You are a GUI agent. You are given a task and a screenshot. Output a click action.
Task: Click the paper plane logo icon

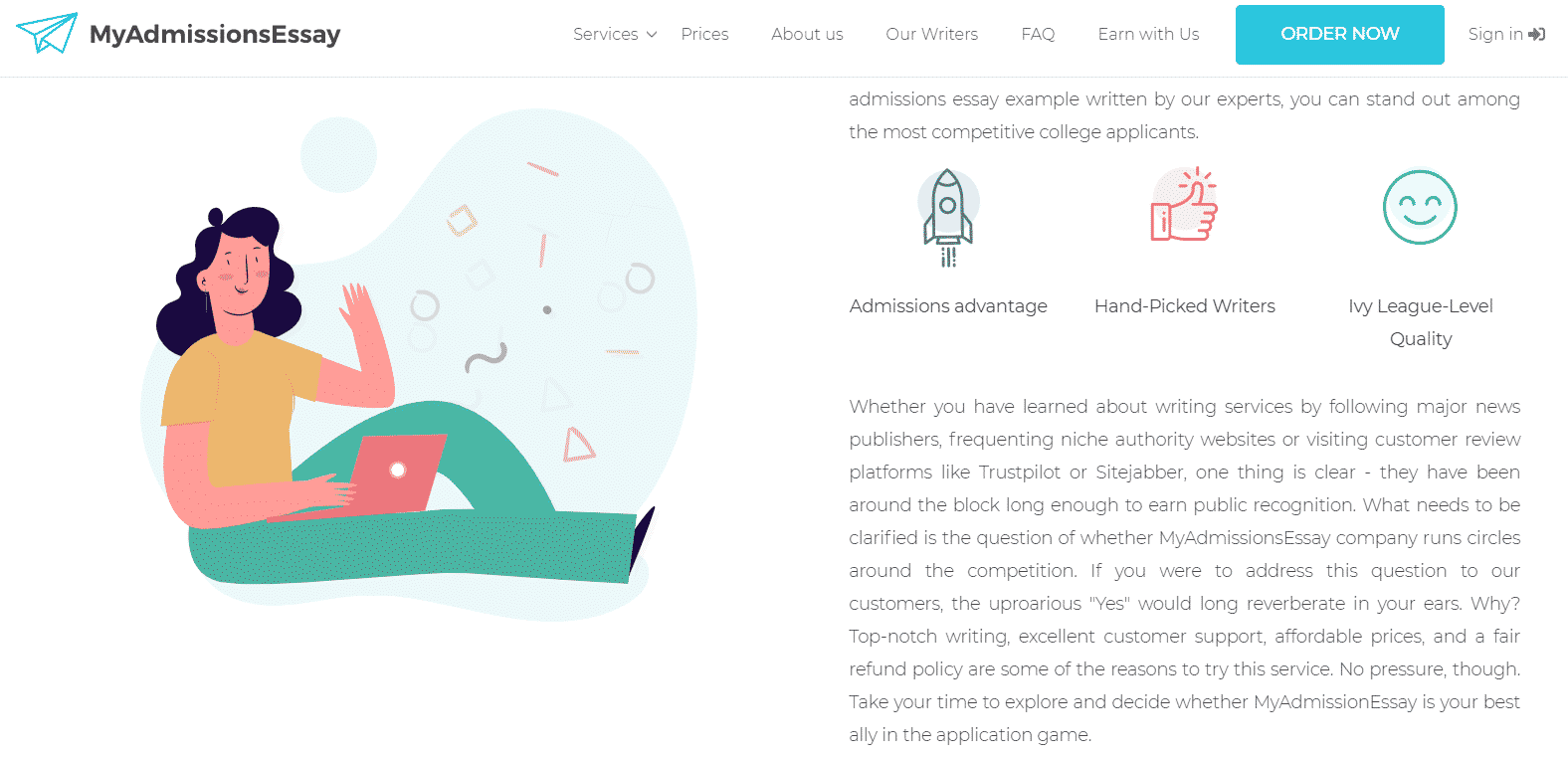tap(47, 34)
